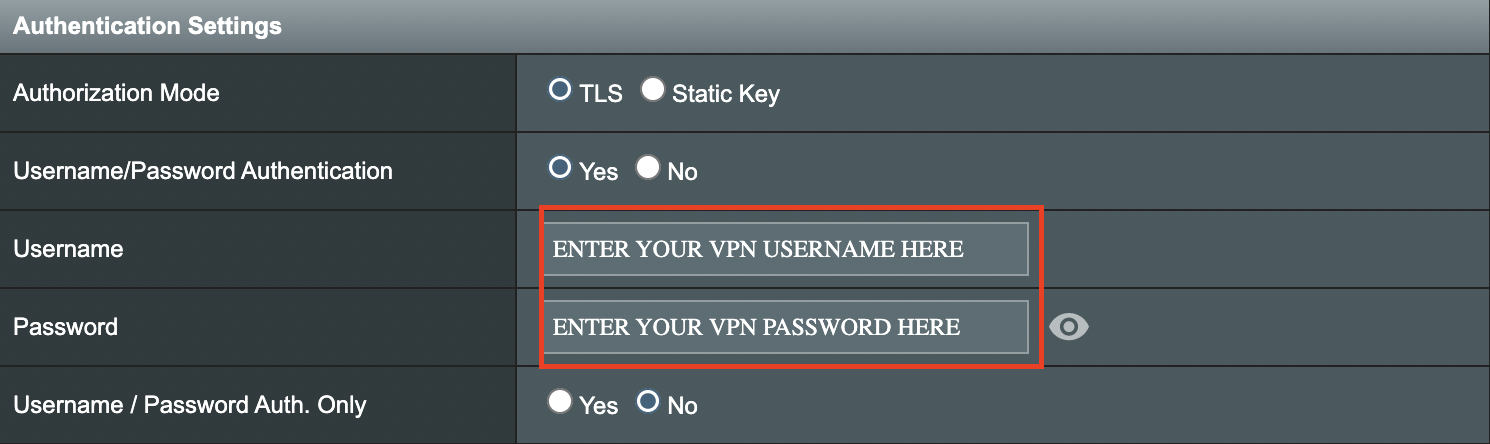Click the Password row label

point(65,327)
